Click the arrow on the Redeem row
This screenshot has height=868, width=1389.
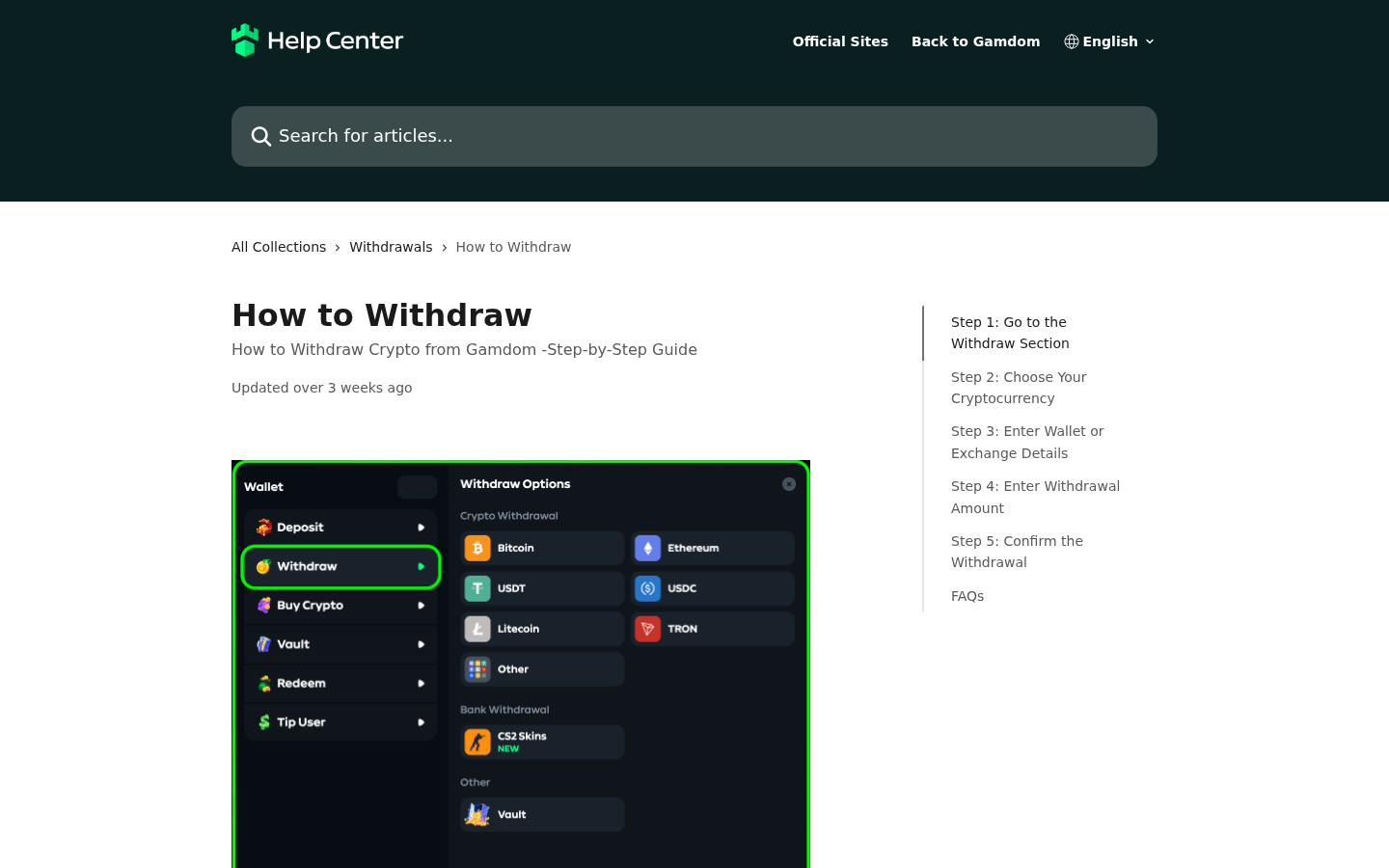421,684
